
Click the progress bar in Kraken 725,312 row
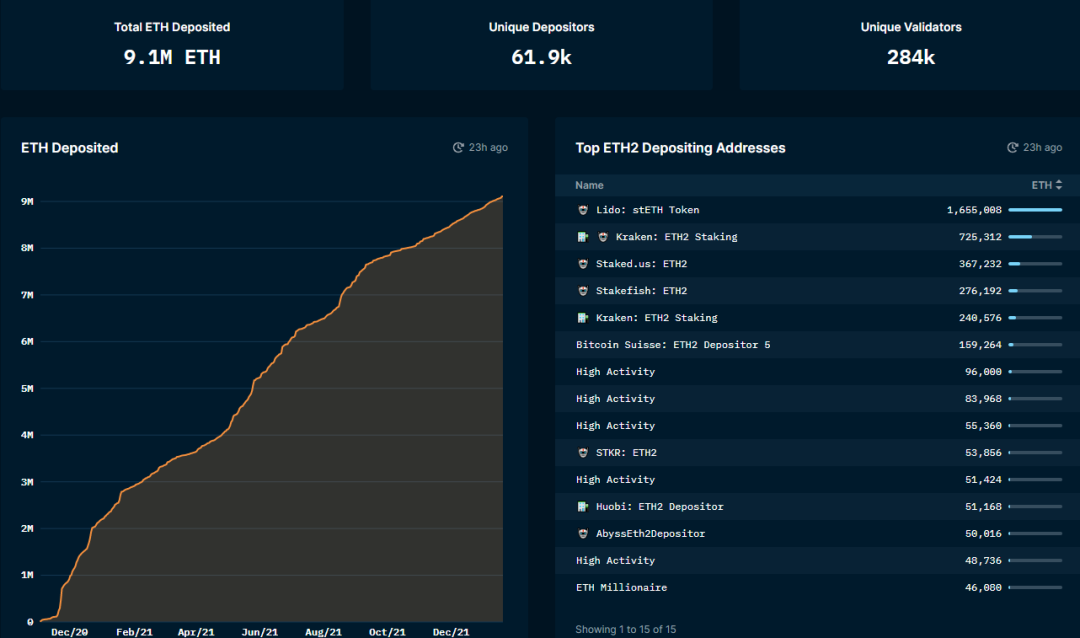(1035, 237)
